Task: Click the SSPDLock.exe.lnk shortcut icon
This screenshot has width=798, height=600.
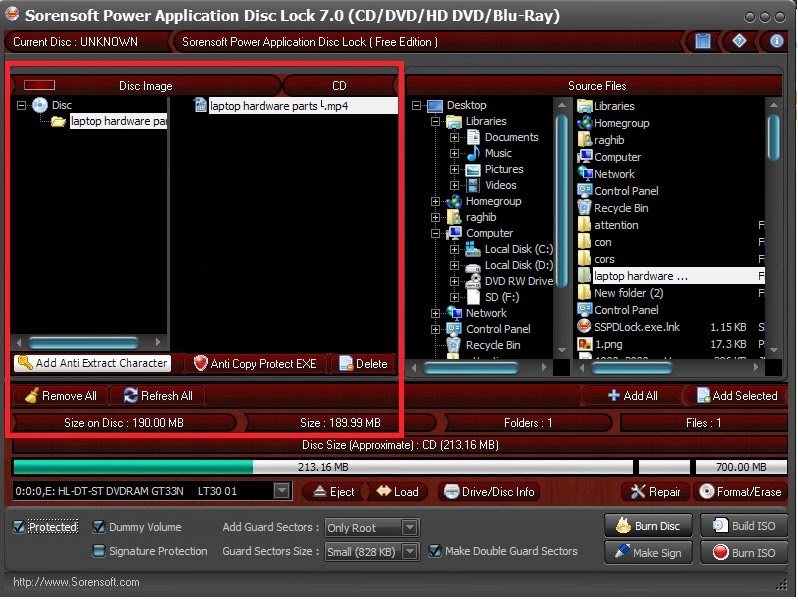Action: pos(584,327)
